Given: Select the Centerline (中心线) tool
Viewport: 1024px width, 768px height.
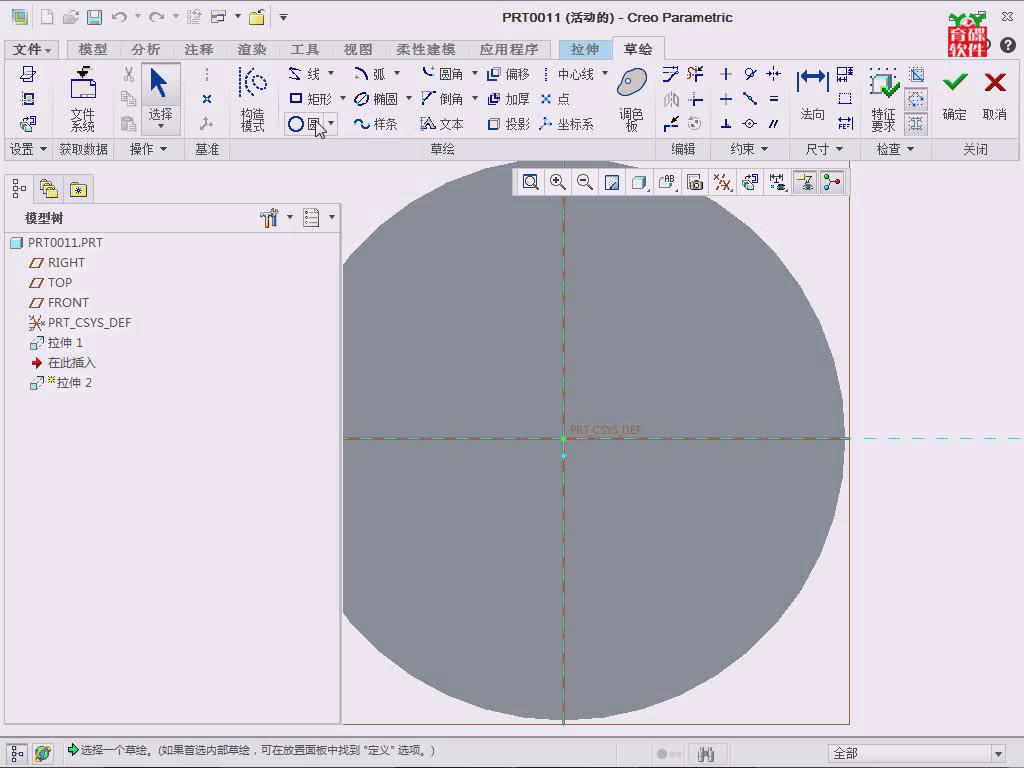Looking at the screenshot, I should (568, 74).
